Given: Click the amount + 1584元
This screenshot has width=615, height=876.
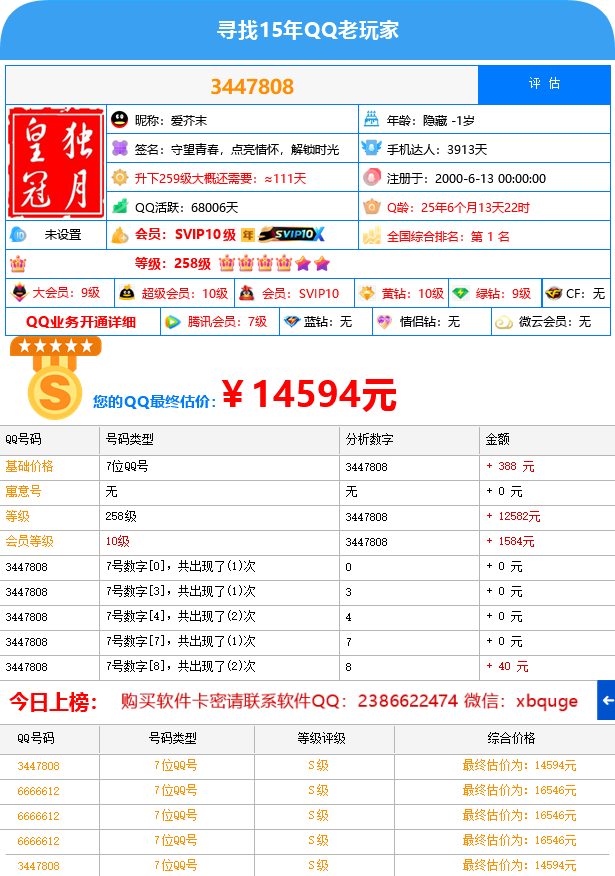Looking at the screenshot, I should [511, 541].
